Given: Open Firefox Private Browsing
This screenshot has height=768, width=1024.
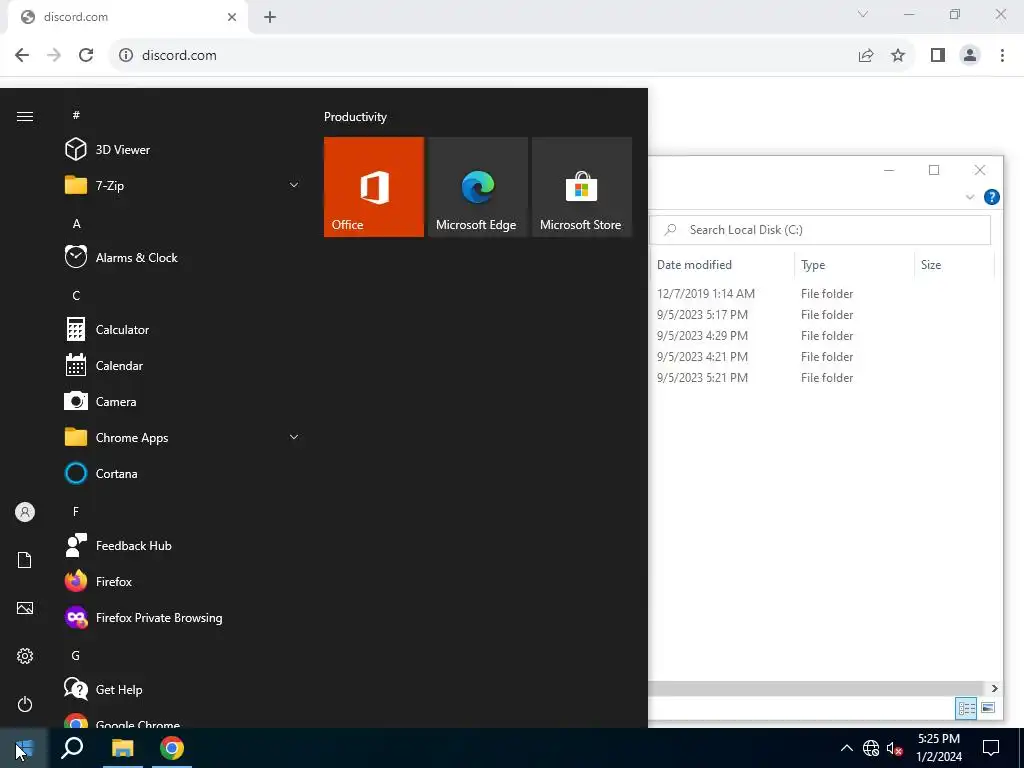Looking at the screenshot, I should coord(183,617).
